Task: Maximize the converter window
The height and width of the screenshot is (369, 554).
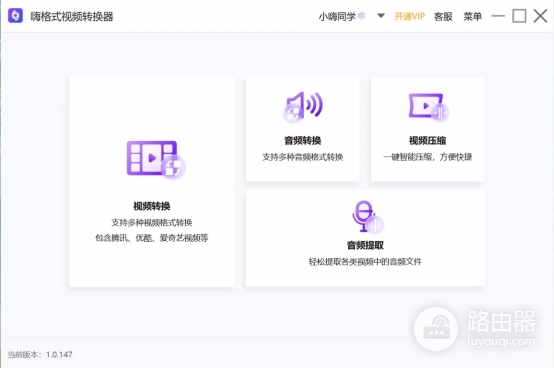Action: [x=519, y=16]
